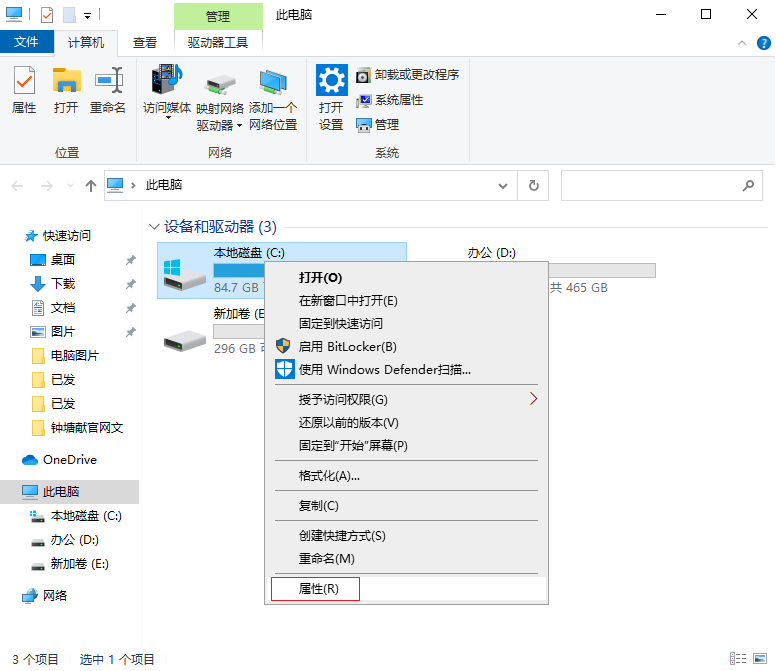Click 卸载或更改程序 in ribbon

click(408, 75)
